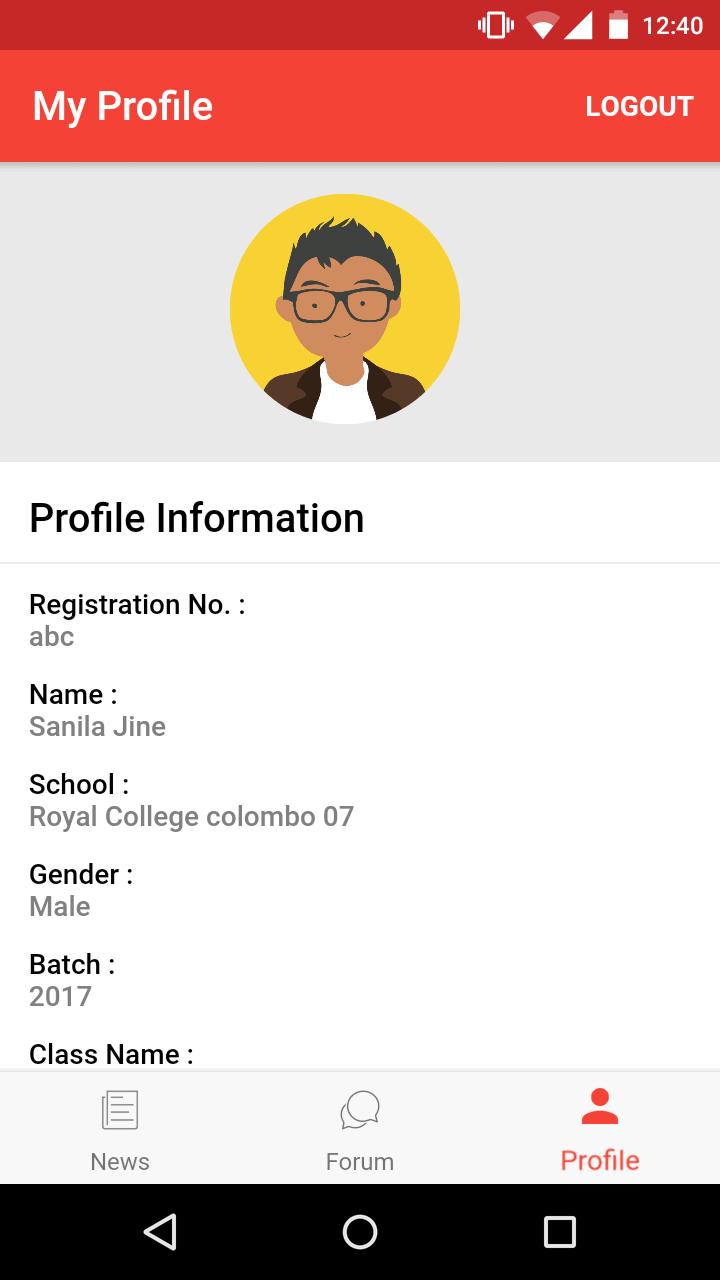Tap the vibrate mode status icon
This screenshot has height=1280, width=720.
pos(496,25)
